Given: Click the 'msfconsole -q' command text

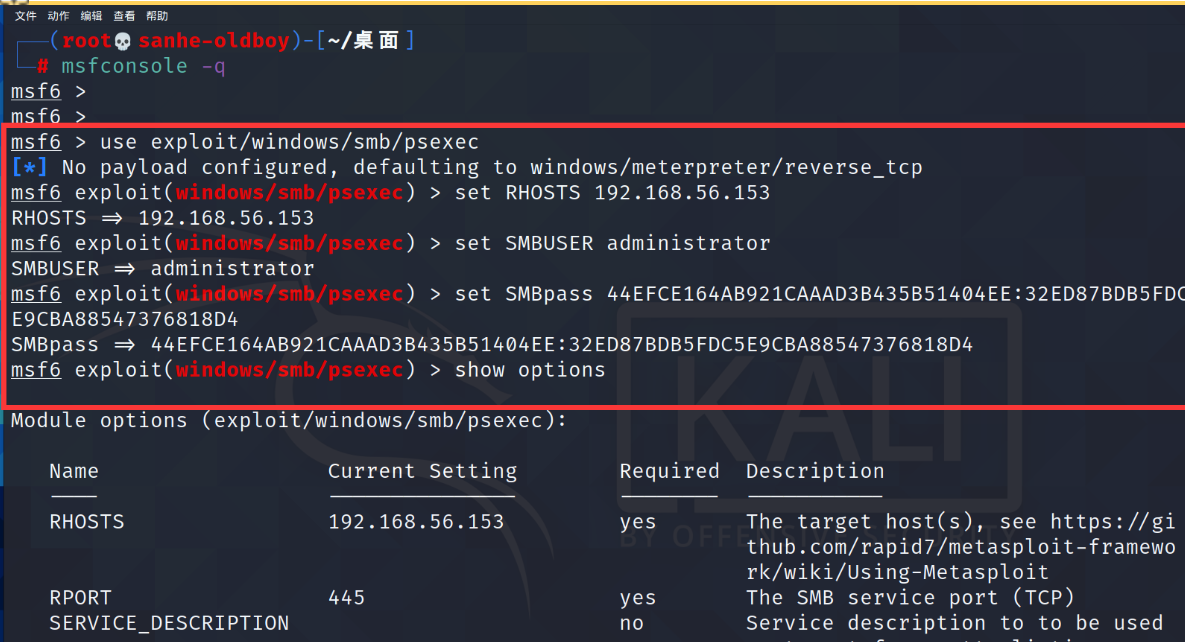Looking at the screenshot, I should [x=143, y=67].
